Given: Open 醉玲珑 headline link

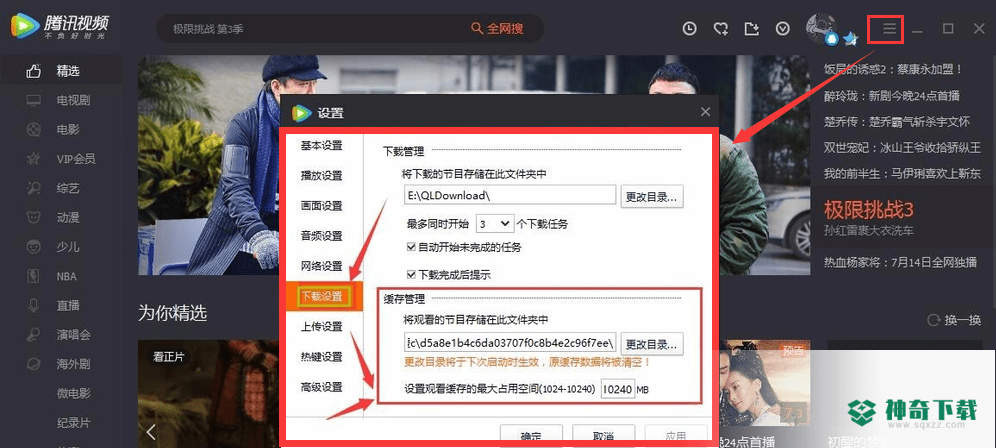Looking at the screenshot, I should pos(891,96).
